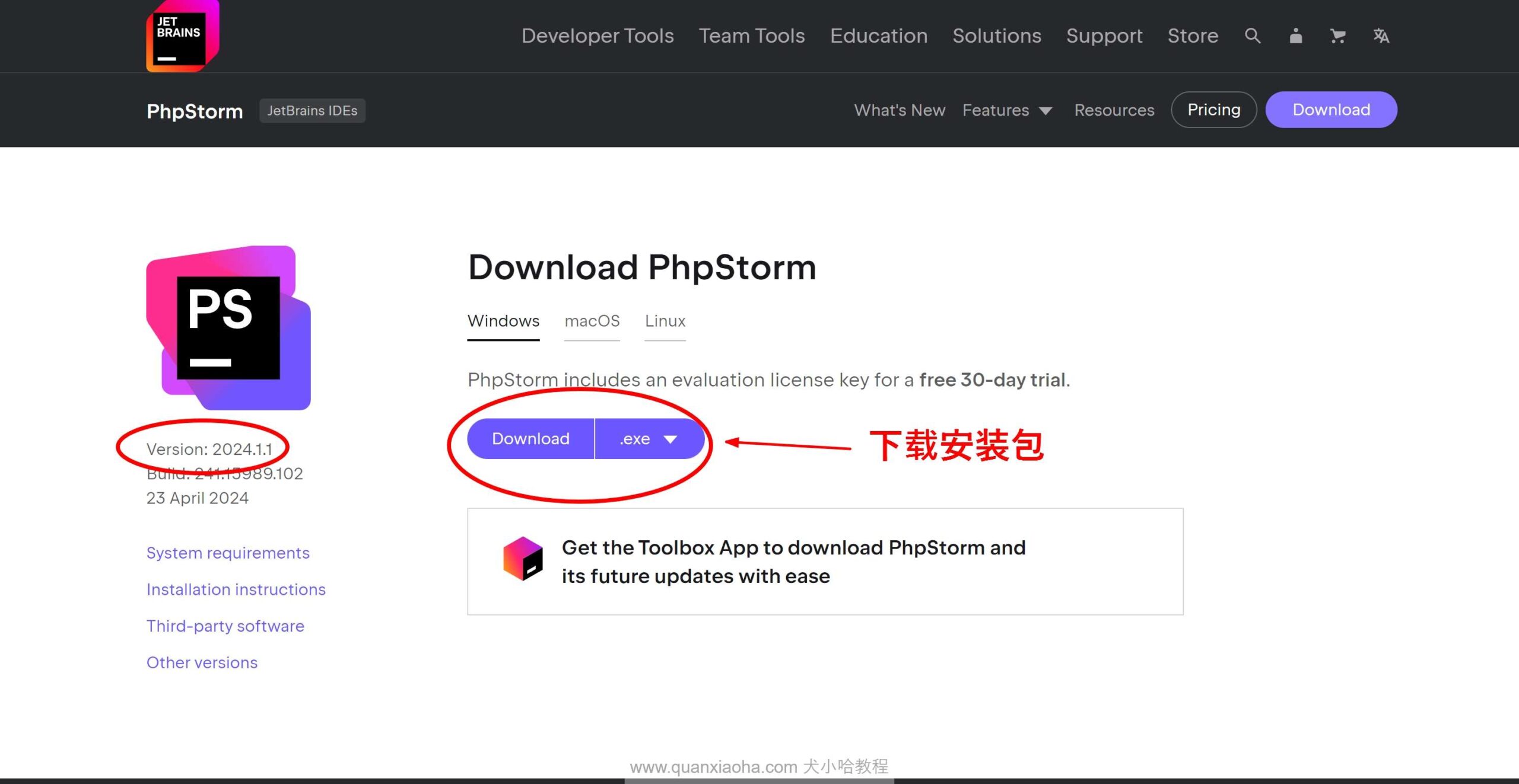The height and width of the screenshot is (784, 1519).
Task: Click Other versions link
Action: click(201, 661)
